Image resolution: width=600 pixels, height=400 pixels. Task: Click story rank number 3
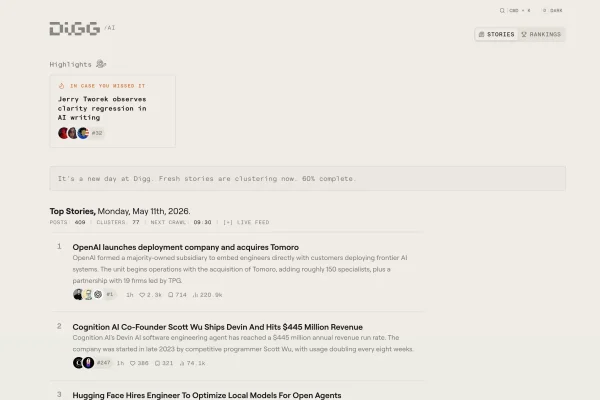59,394
